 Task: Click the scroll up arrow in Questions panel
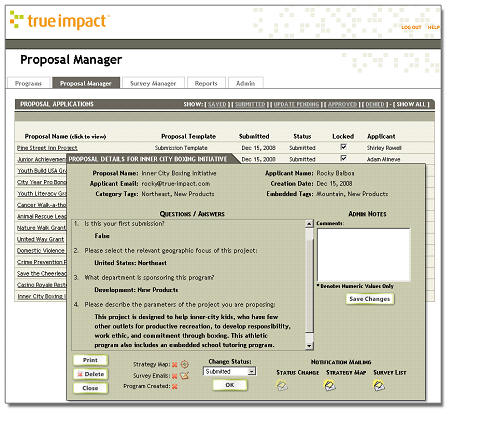[x=309, y=224]
